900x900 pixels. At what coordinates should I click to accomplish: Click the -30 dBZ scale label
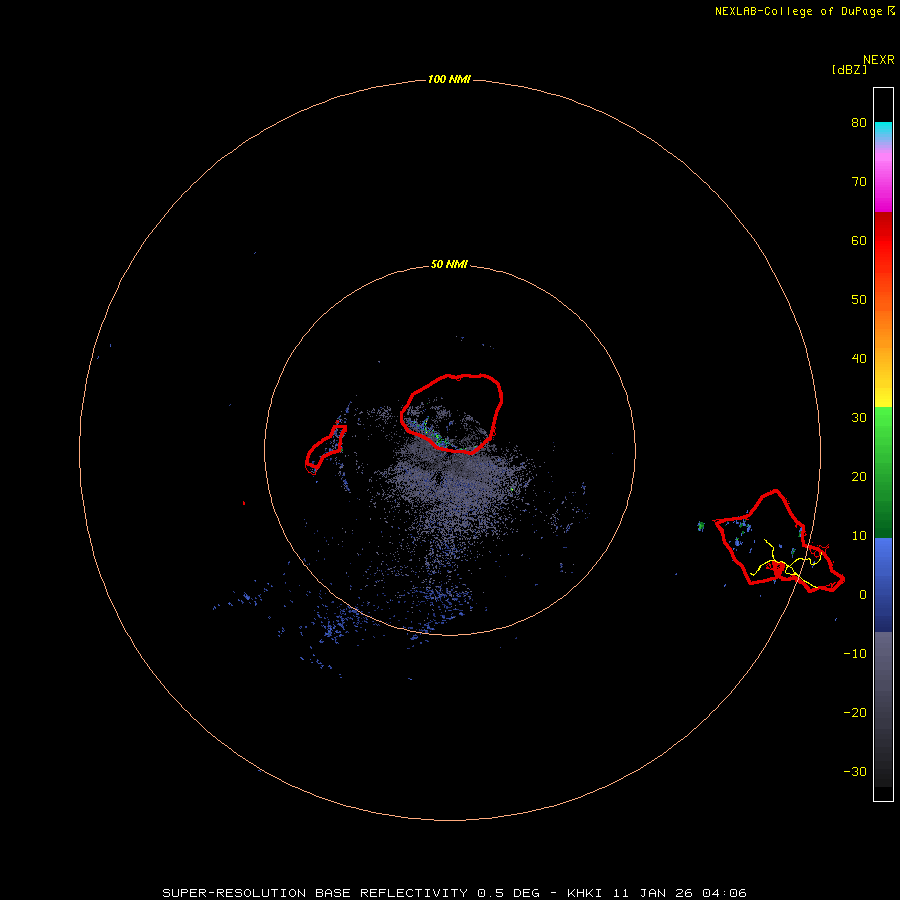click(855, 772)
